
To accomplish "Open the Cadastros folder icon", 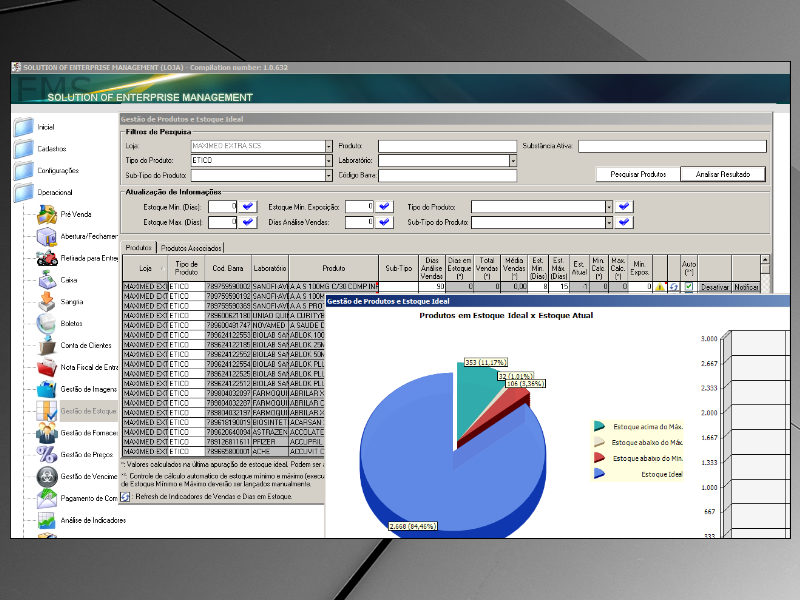I will coord(23,149).
